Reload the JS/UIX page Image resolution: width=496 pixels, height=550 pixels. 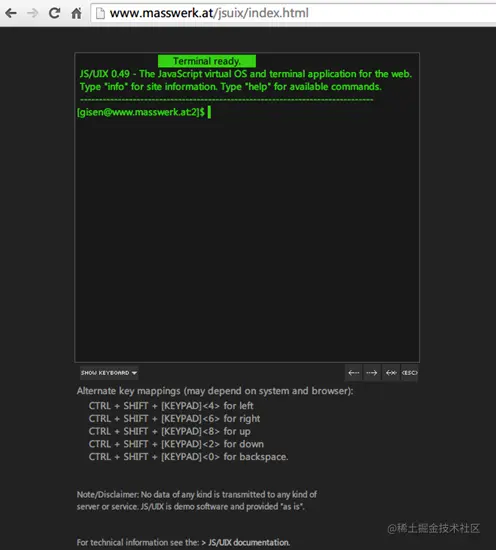pos(54,13)
